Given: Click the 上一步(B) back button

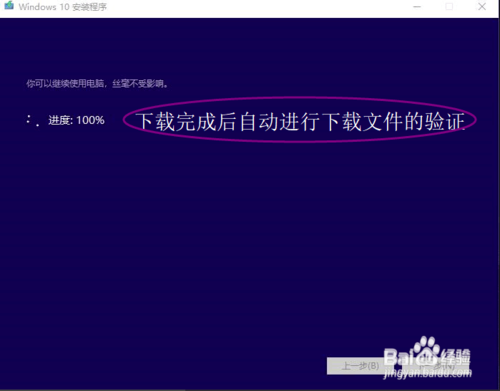Looking at the screenshot, I should click(x=361, y=366).
